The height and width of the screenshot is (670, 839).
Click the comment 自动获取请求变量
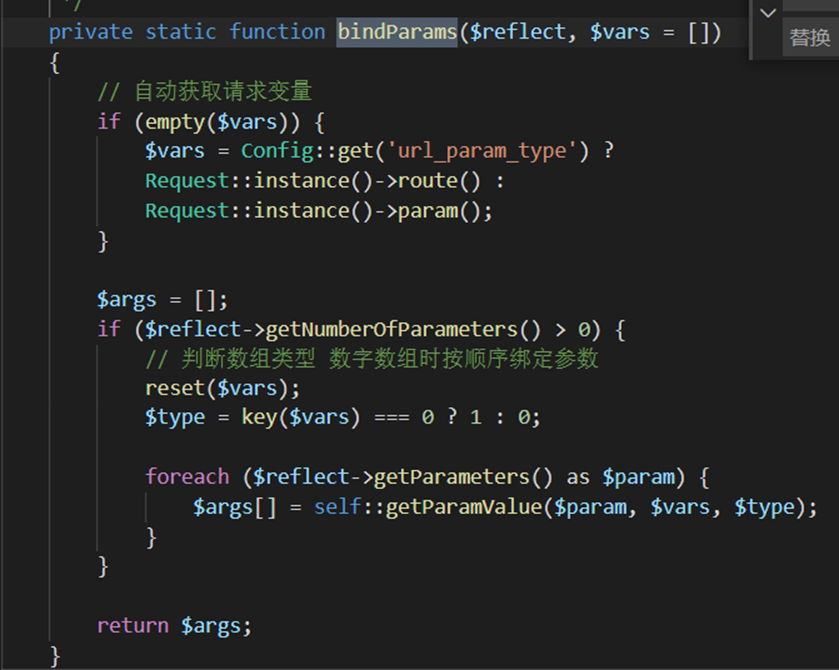click(x=205, y=92)
